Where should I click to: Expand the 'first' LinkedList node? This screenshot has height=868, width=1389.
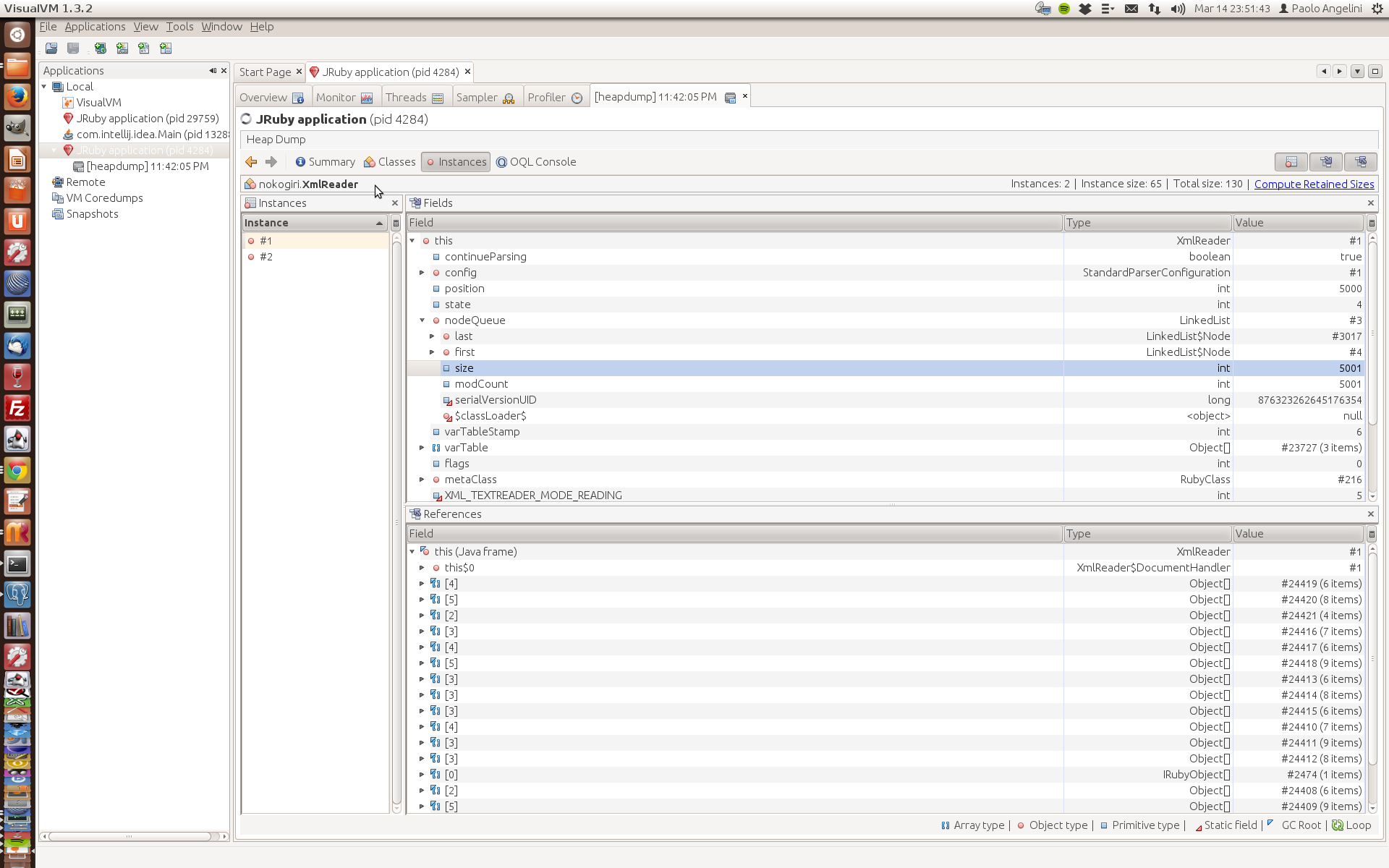click(x=432, y=352)
